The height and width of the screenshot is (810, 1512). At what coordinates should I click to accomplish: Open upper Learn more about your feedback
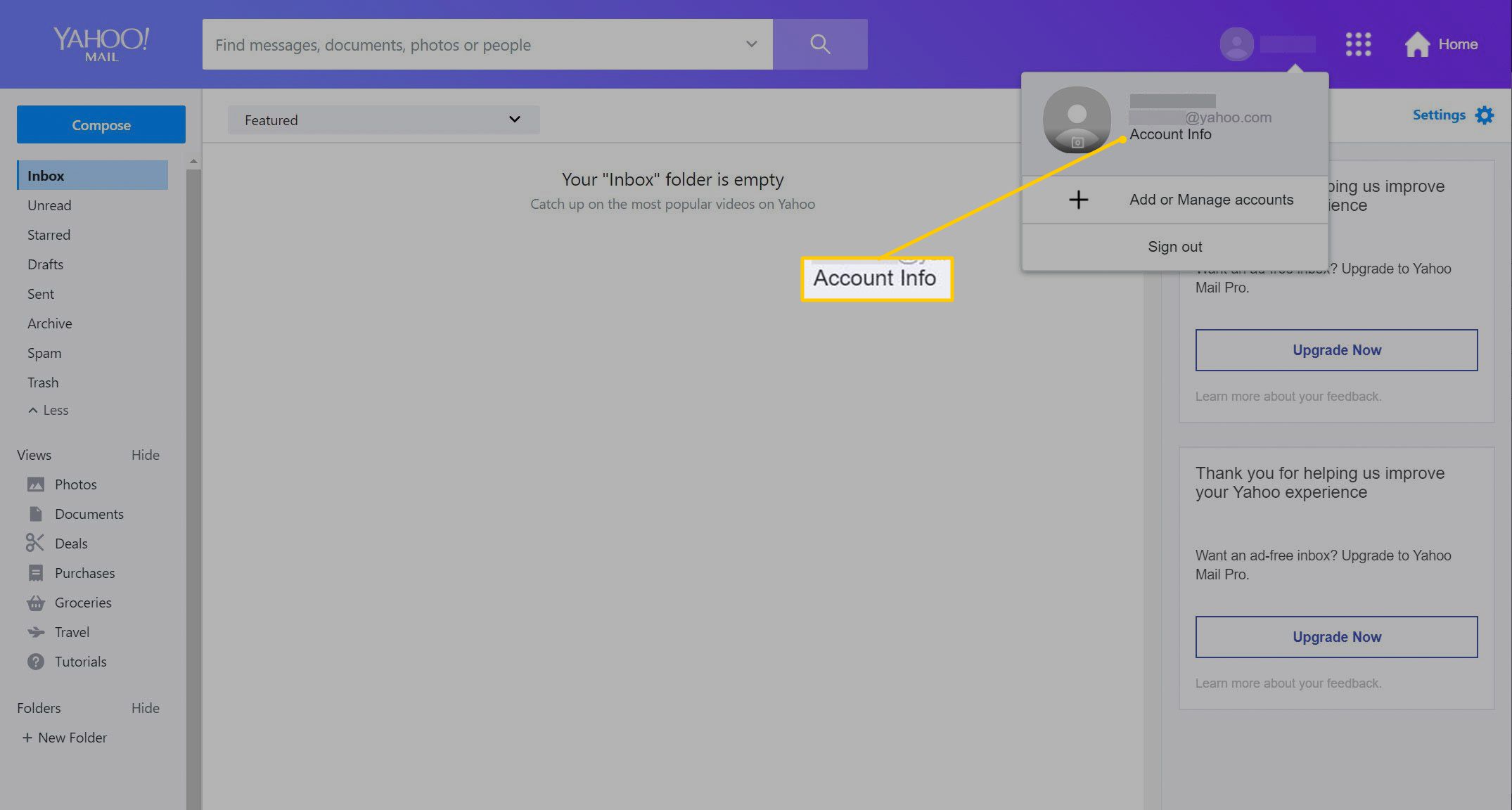pyautogui.click(x=1288, y=397)
